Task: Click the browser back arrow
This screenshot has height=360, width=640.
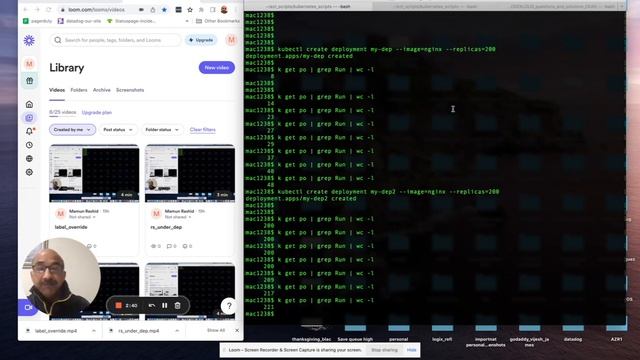Action: [25, 9]
